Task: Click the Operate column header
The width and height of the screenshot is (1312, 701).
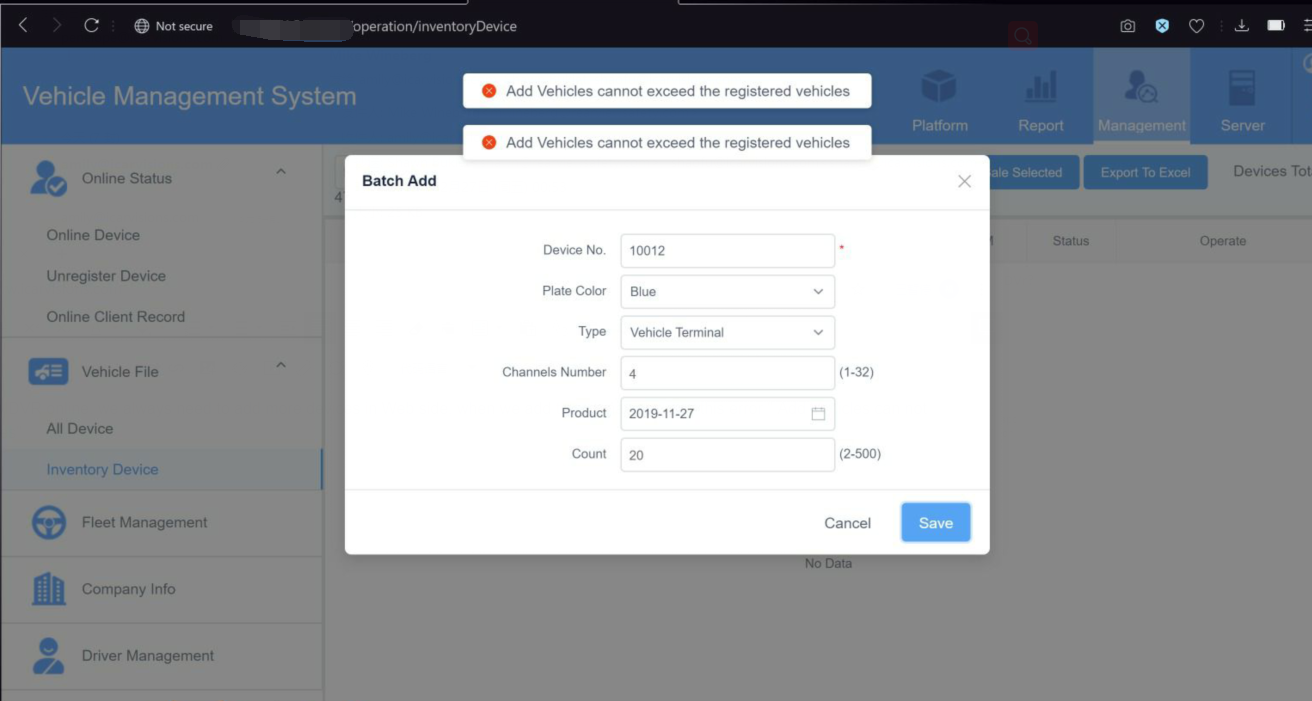Action: coord(1223,241)
